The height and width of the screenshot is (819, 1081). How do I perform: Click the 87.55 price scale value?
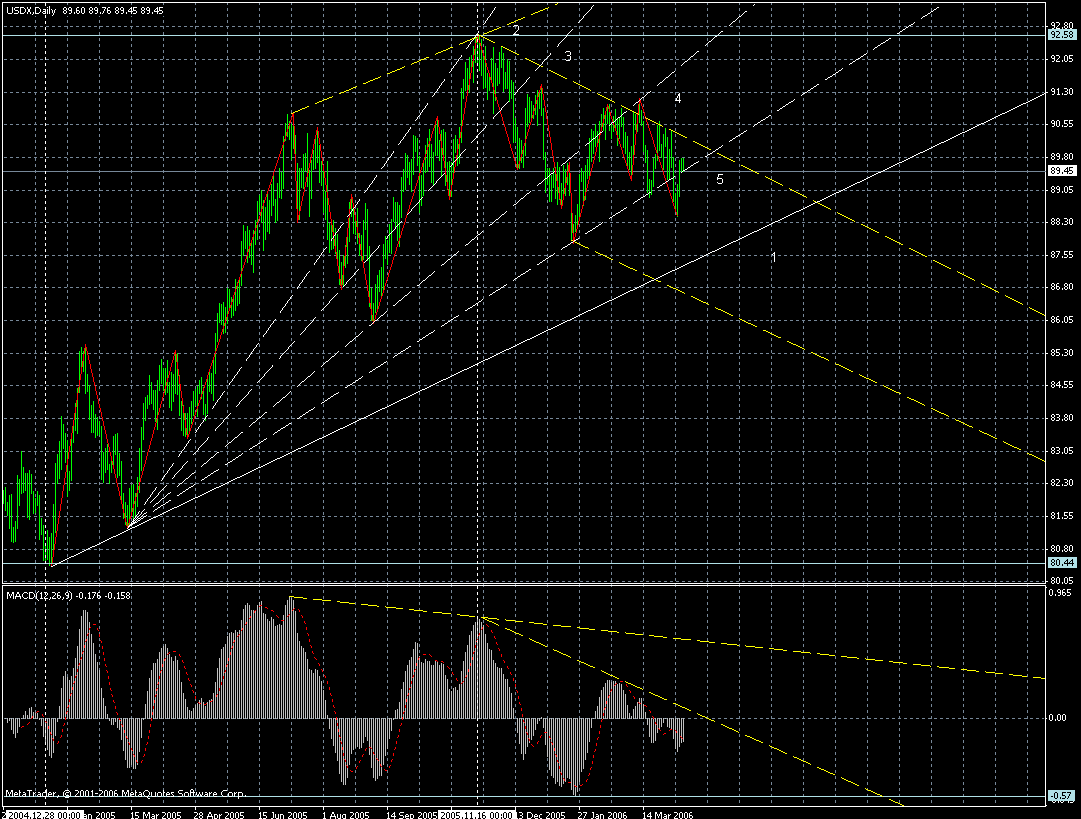1062,254
